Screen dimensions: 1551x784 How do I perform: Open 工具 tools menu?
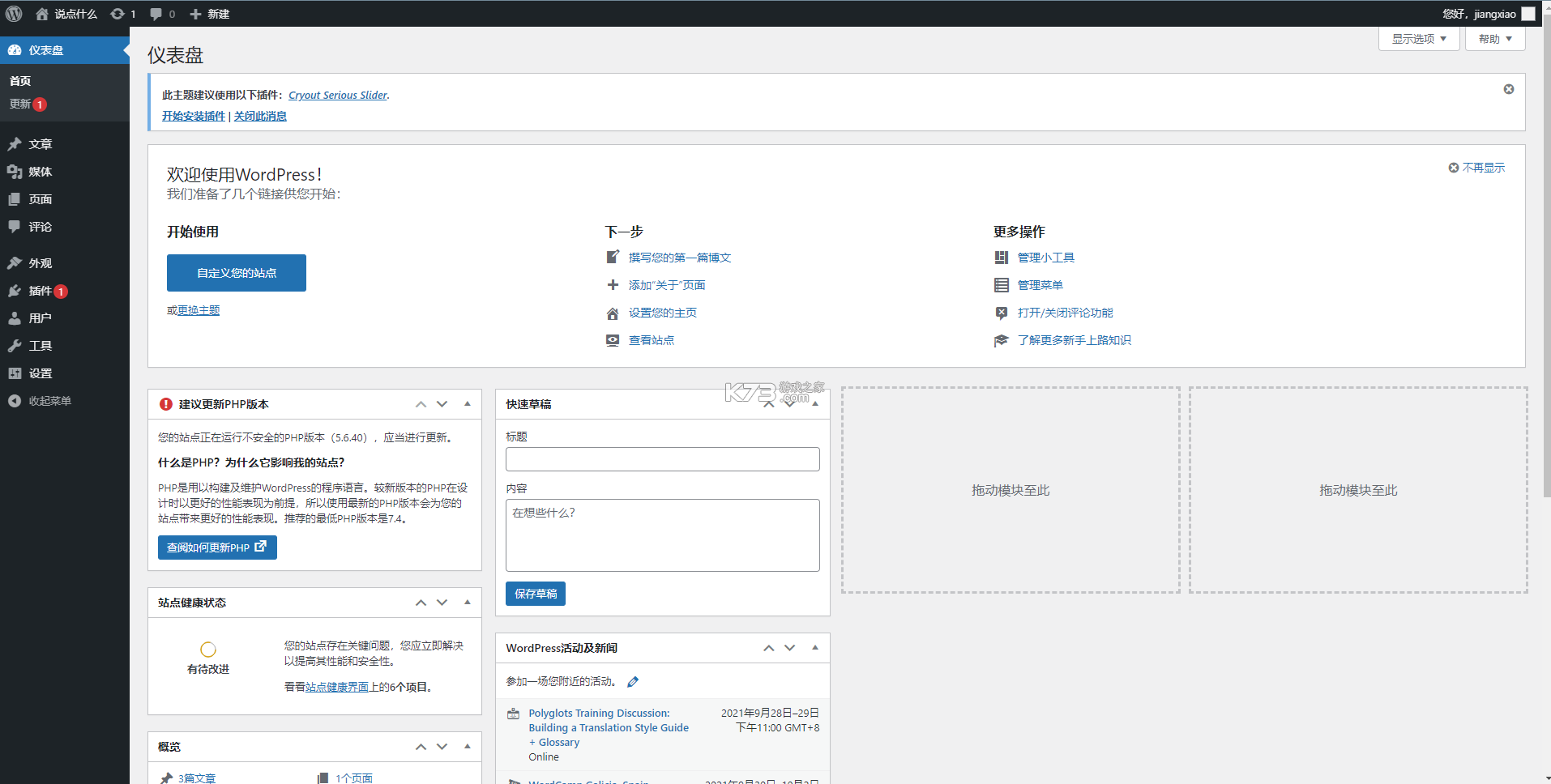click(x=65, y=346)
